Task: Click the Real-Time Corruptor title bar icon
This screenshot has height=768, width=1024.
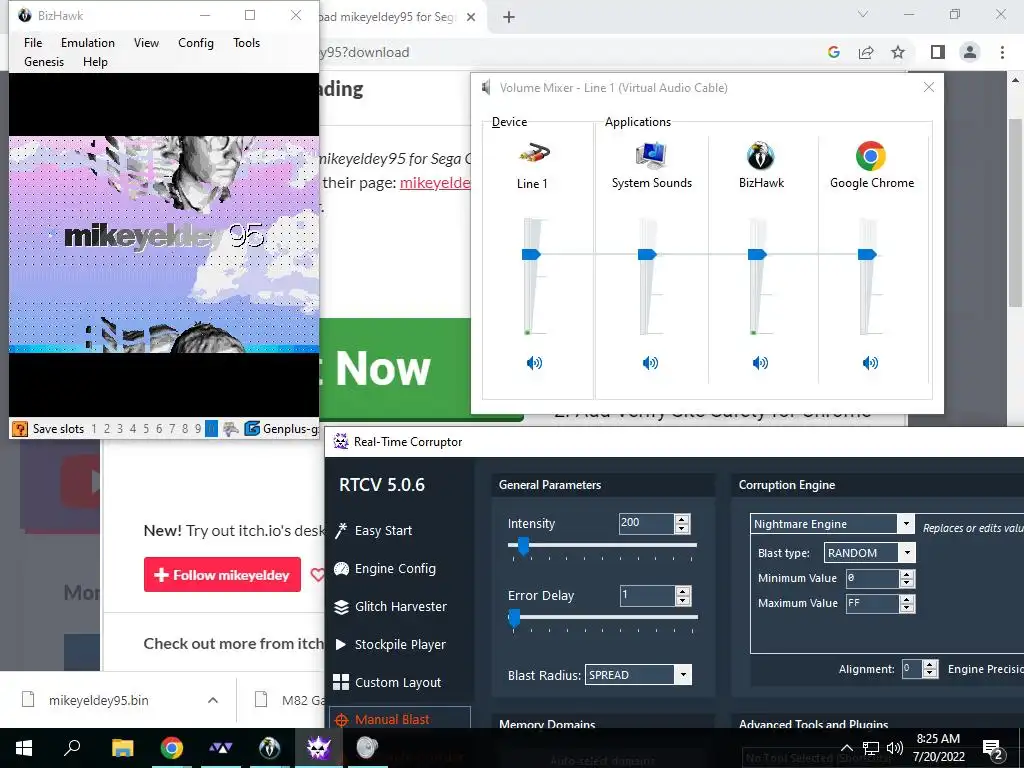Action: click(340, 441)
